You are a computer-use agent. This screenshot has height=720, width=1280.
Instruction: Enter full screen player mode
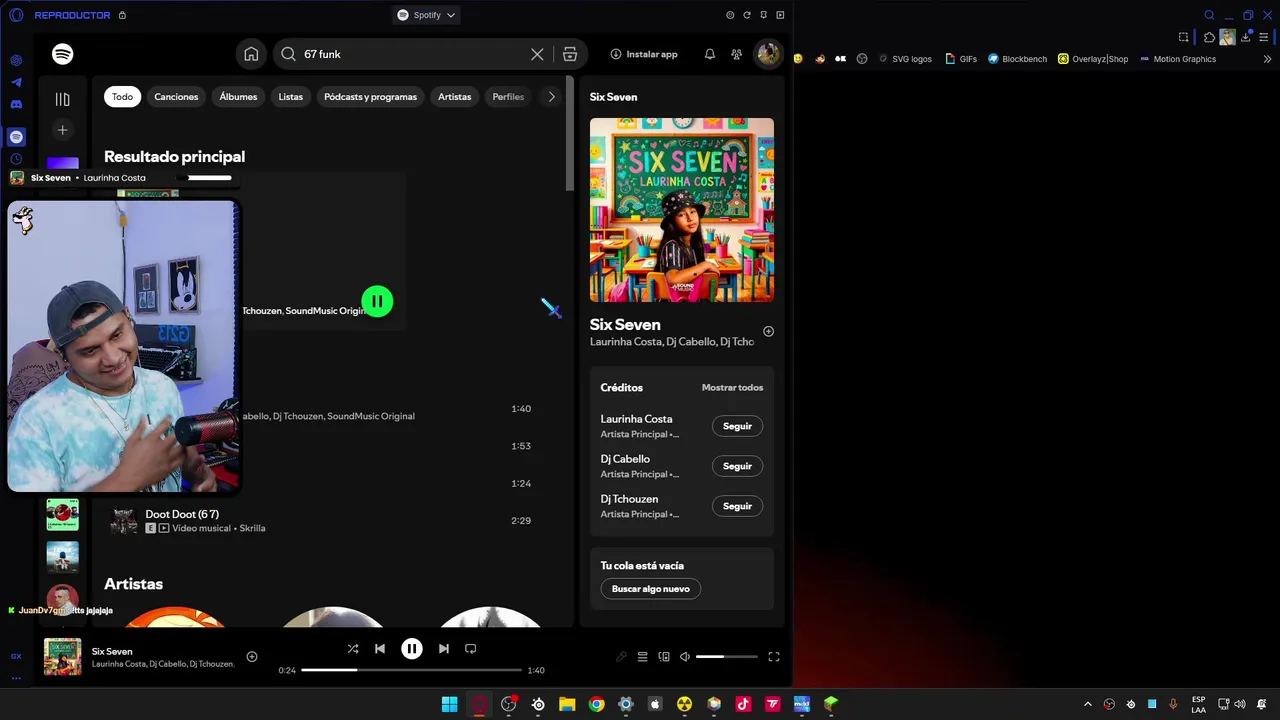click(774, 657)
